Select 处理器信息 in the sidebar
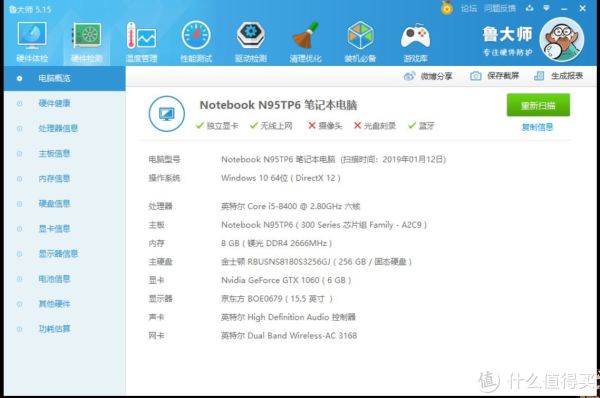 click(x=58, y=128)
